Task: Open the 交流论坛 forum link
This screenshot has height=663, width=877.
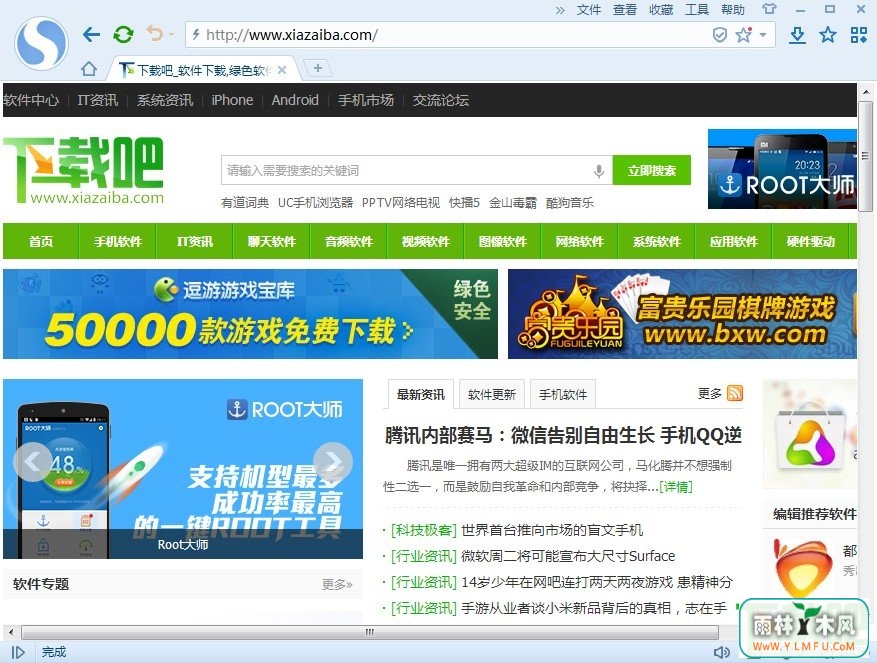Action: pyautogui.click(x=441, y=100)
